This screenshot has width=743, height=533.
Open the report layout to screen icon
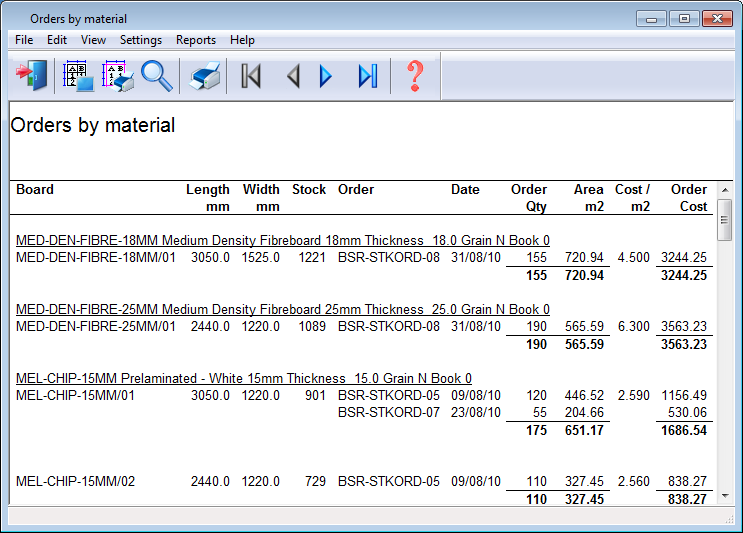(78, 75)
